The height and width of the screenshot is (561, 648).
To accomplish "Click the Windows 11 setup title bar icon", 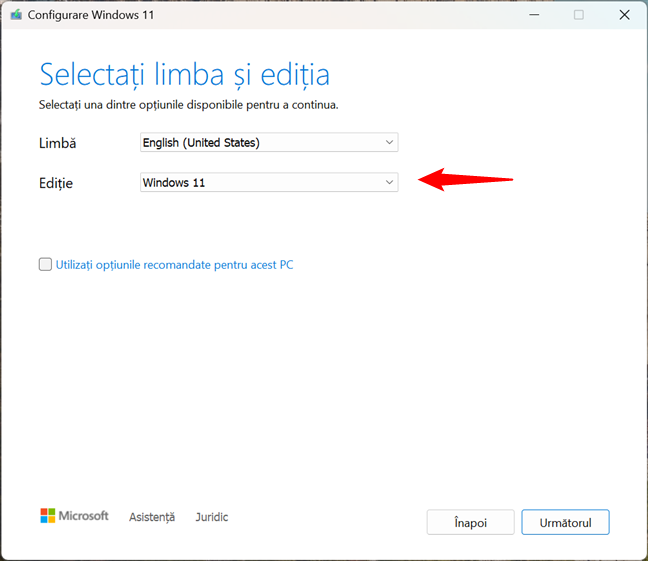I will click(16, 15).
